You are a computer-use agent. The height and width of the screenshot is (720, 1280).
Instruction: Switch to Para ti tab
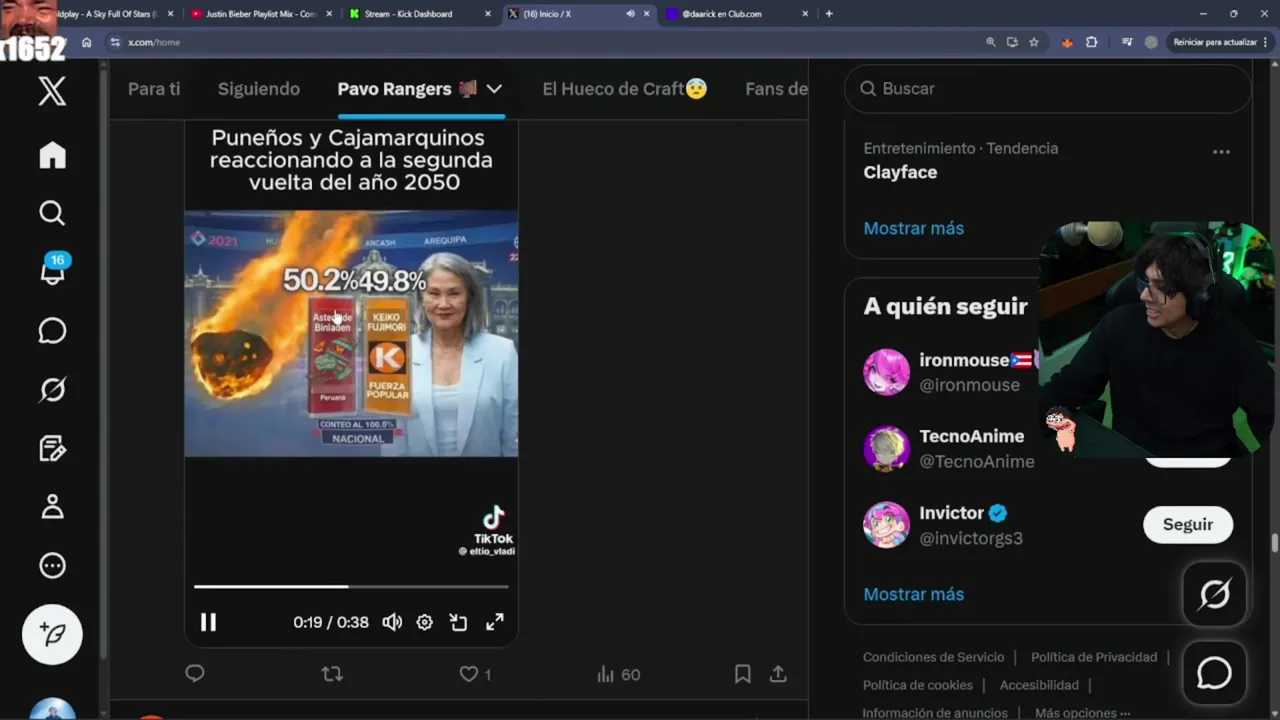[x=154, y=89]
